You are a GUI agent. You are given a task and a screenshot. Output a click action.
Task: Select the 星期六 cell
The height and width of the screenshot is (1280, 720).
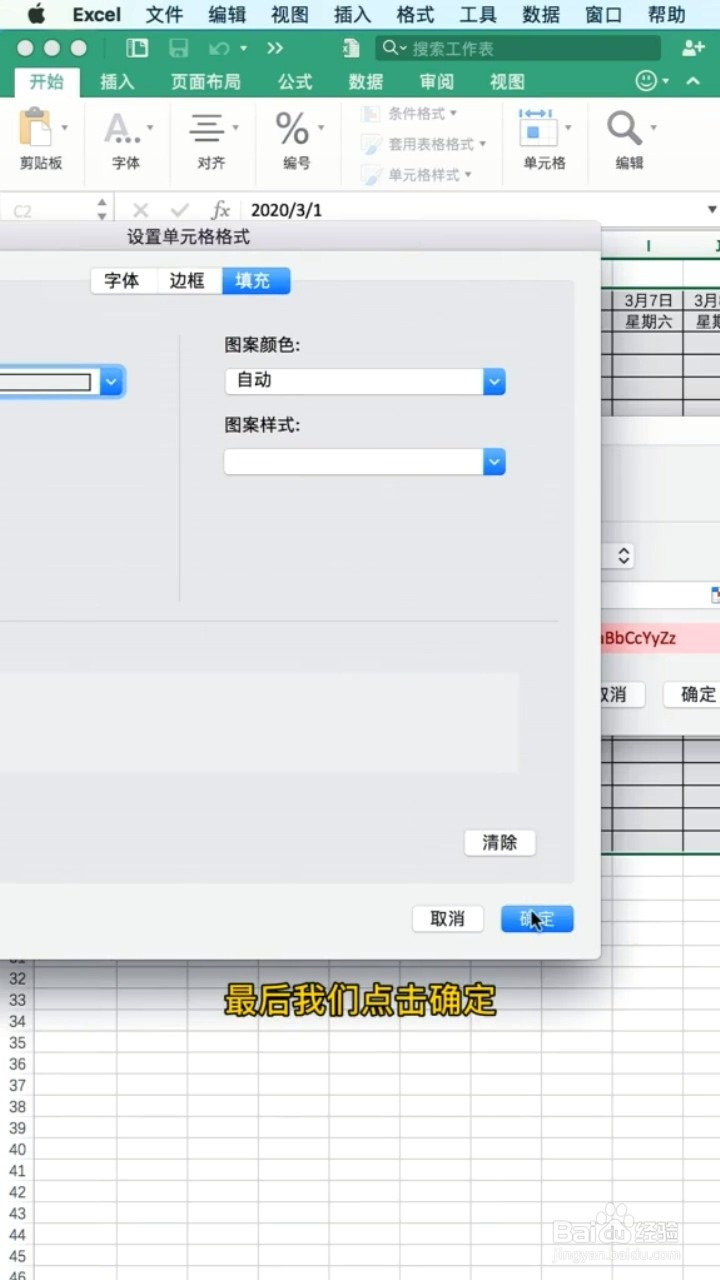point(648,321)
